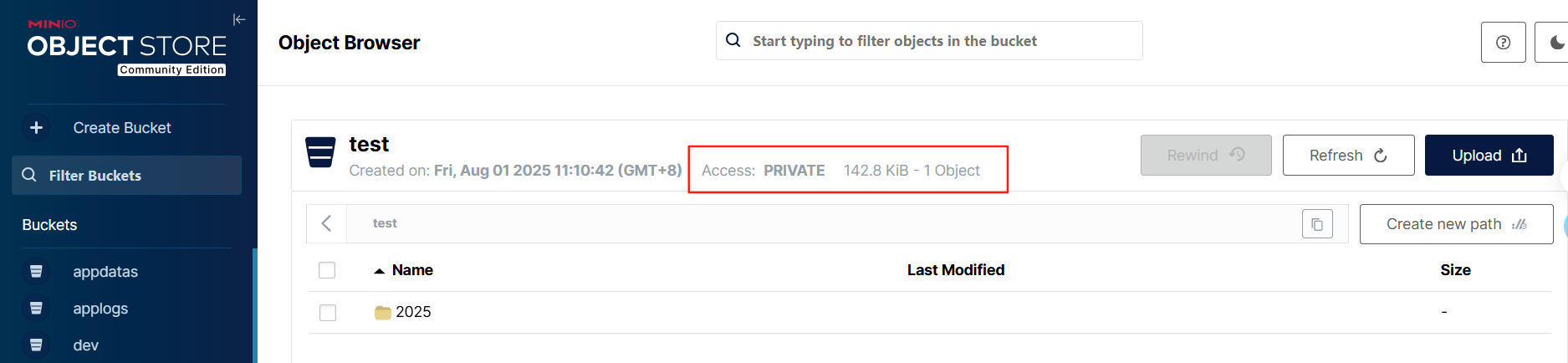This screenshot has height=363, width=1568.
Task: Open the help documentation icon
Action: point(1503,43)
